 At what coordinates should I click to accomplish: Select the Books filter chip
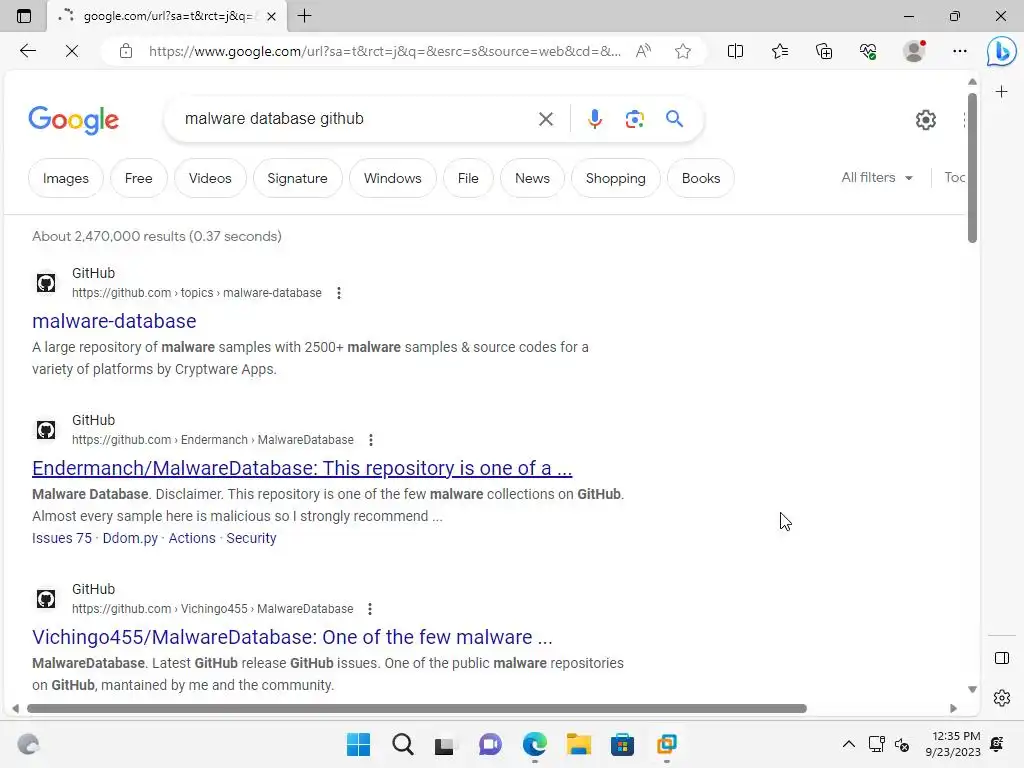pyautogui.click(x=701, y=178)
